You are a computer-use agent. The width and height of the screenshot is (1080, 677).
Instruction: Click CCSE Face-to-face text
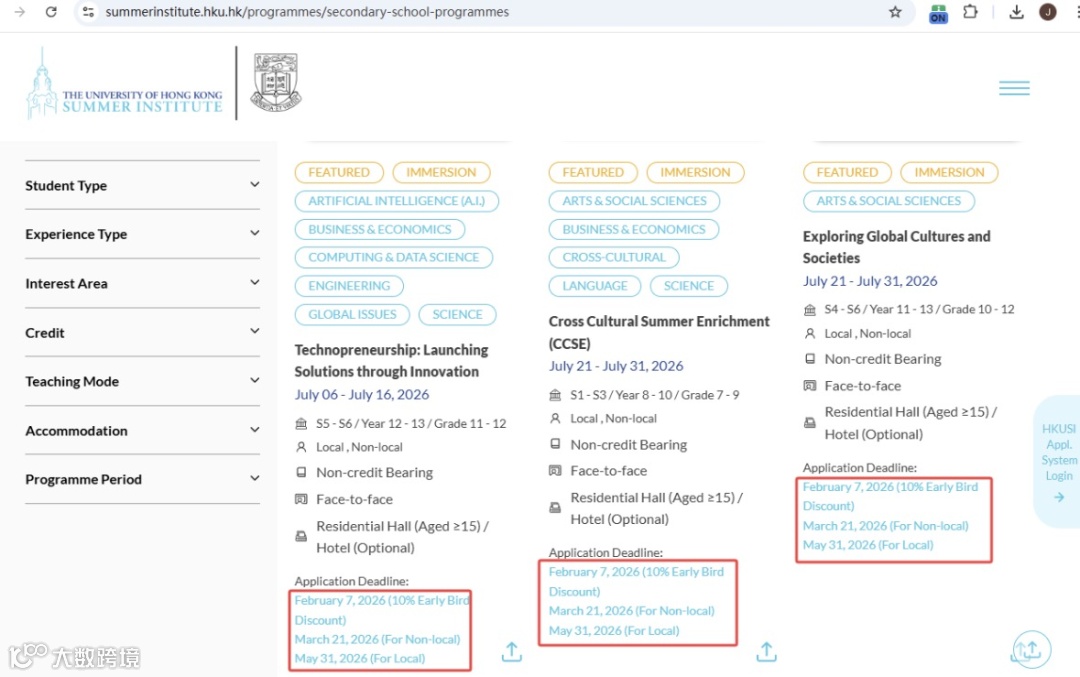tap(609, 471)
